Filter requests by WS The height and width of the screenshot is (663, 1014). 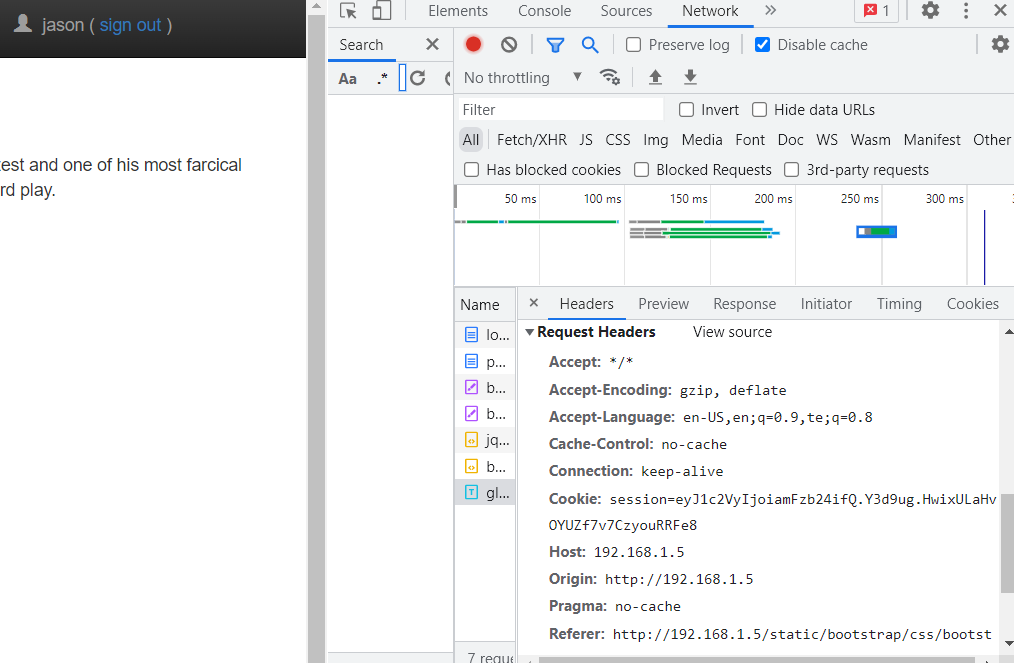pos(826,140)
